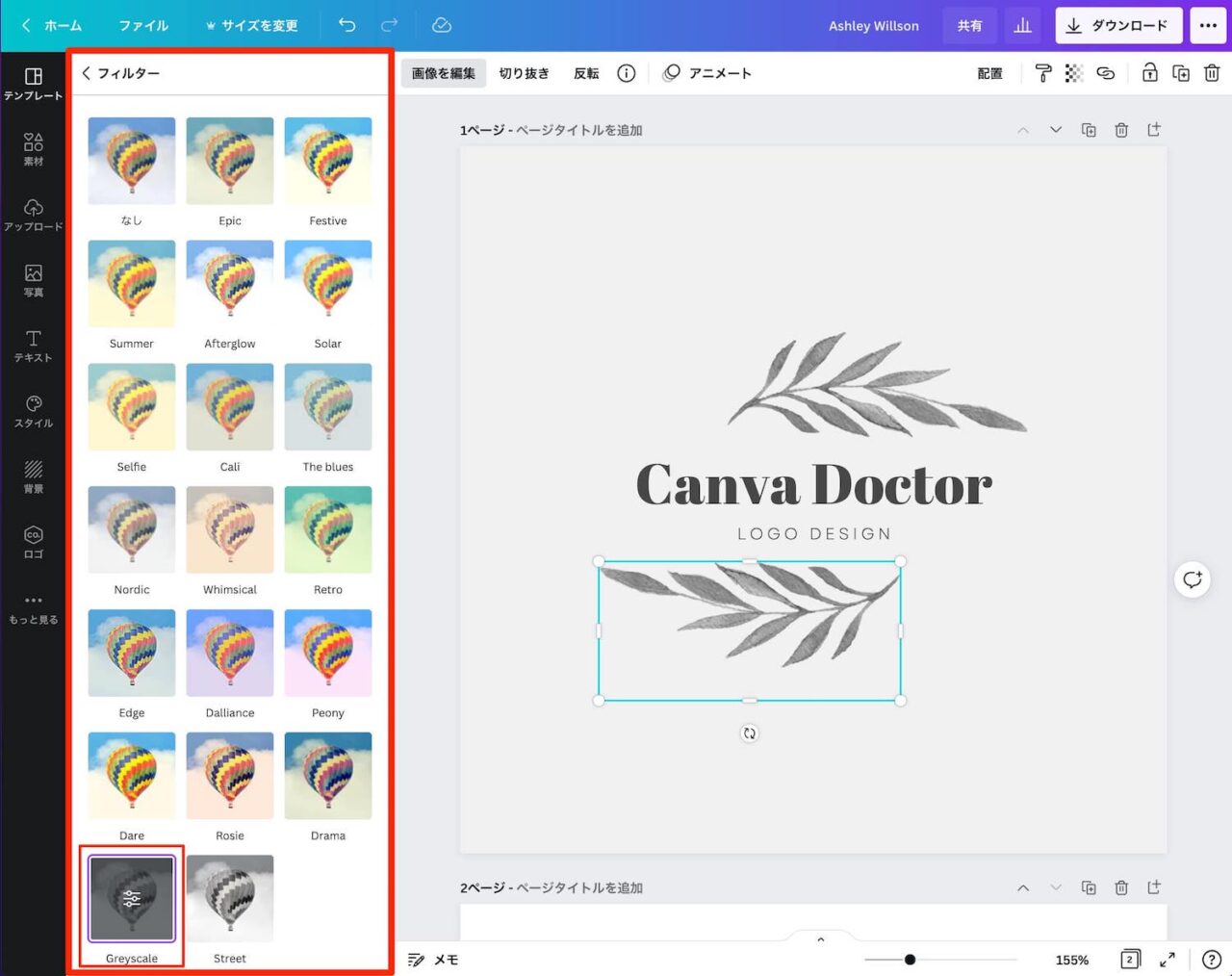Move page 2 down with chevron
The width and height of the screenshot is (1232, 976).
[x=1056, y=887]
